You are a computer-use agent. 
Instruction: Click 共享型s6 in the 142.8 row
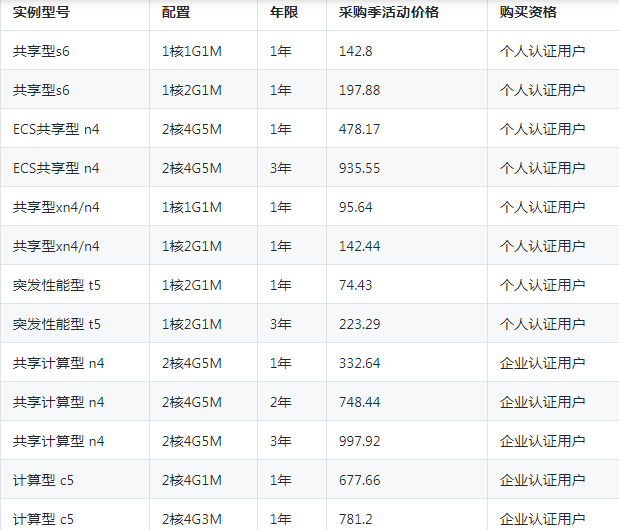(x=41, y=51)
